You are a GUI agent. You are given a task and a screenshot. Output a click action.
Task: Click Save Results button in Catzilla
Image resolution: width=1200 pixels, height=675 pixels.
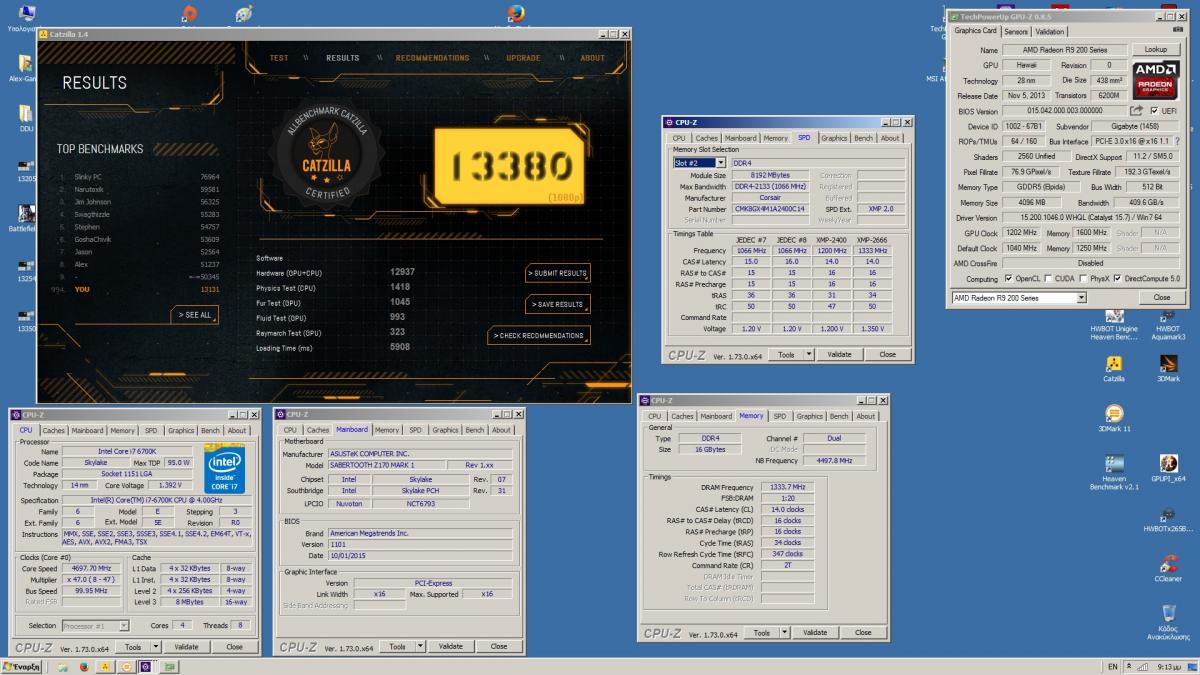point(557,304)
